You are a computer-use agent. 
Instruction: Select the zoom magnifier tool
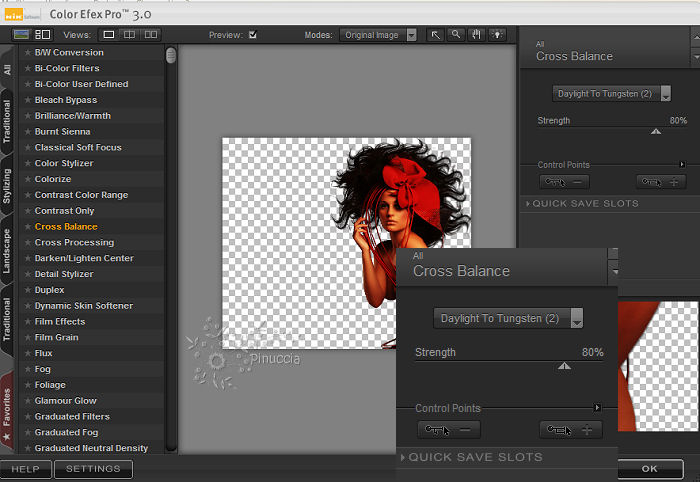[x=456, y=35]
